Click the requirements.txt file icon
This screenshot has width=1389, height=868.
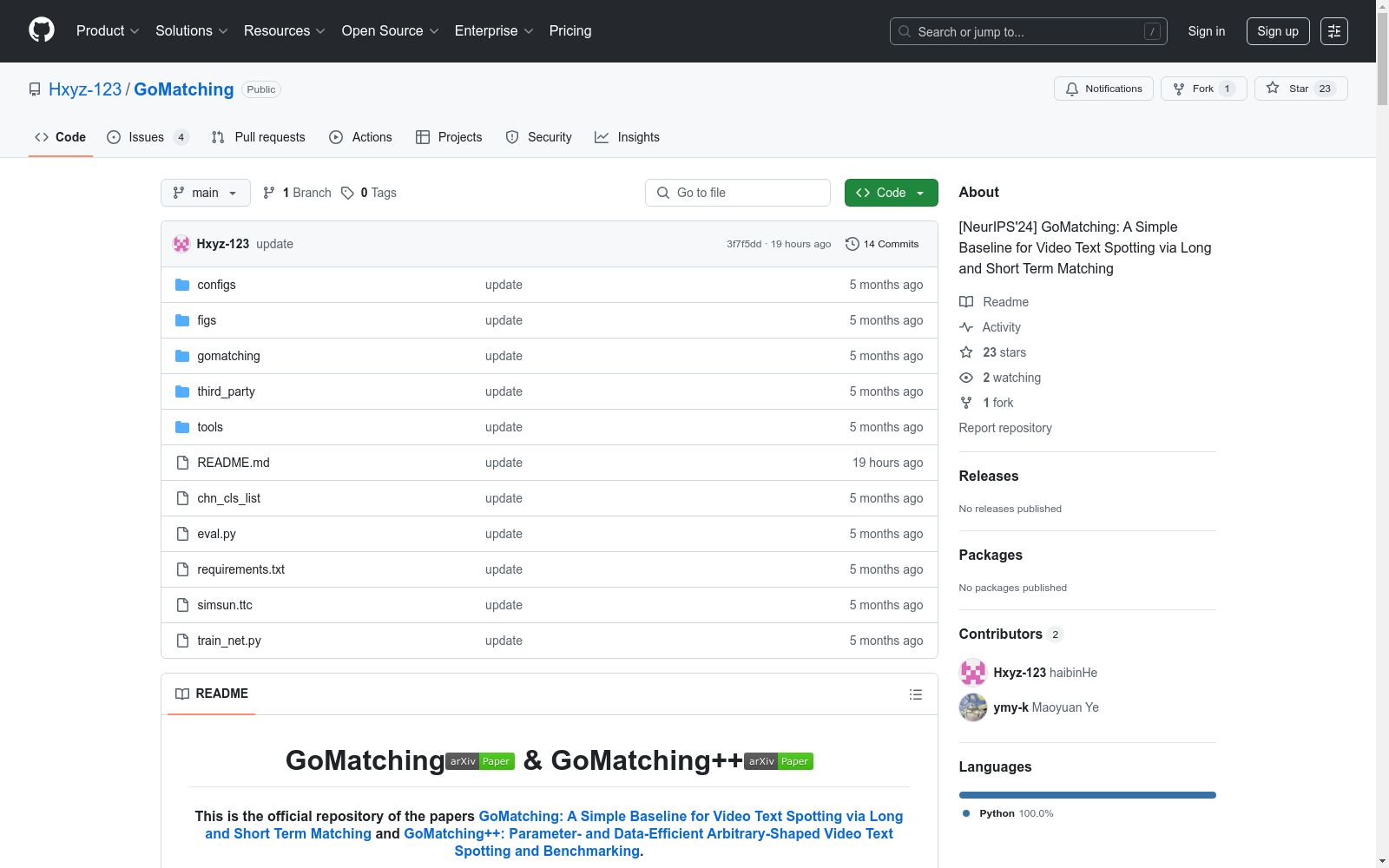coord(182,569)
